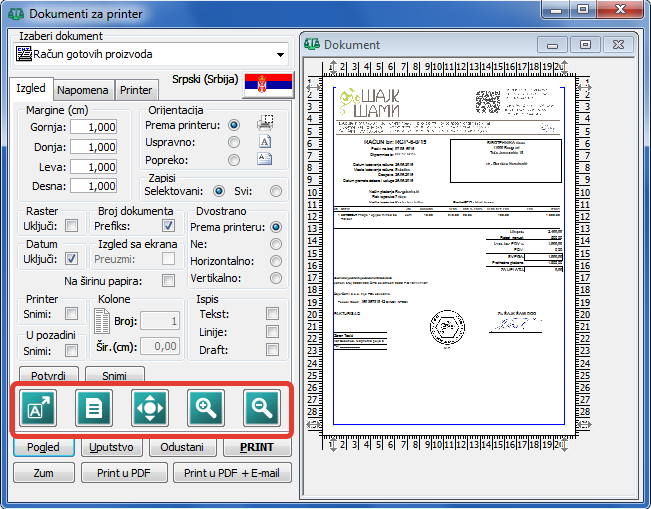Click the Leva margin input field

click(x=93, y=167)
